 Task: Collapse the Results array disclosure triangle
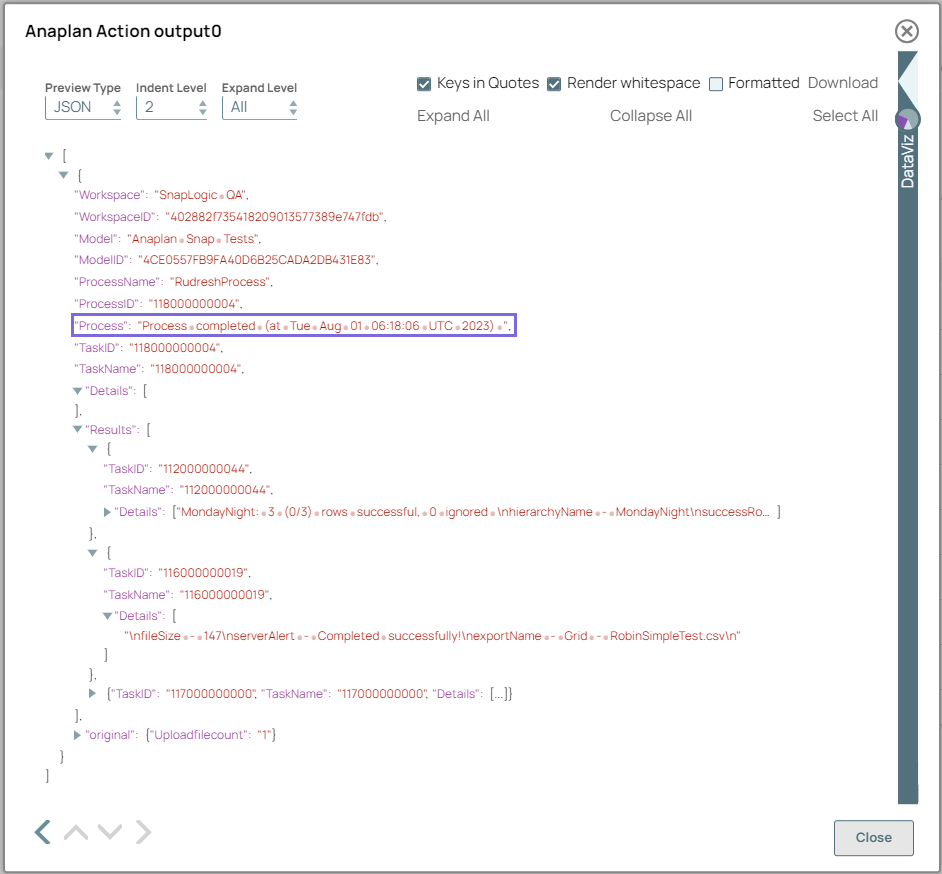click(77, 429)
